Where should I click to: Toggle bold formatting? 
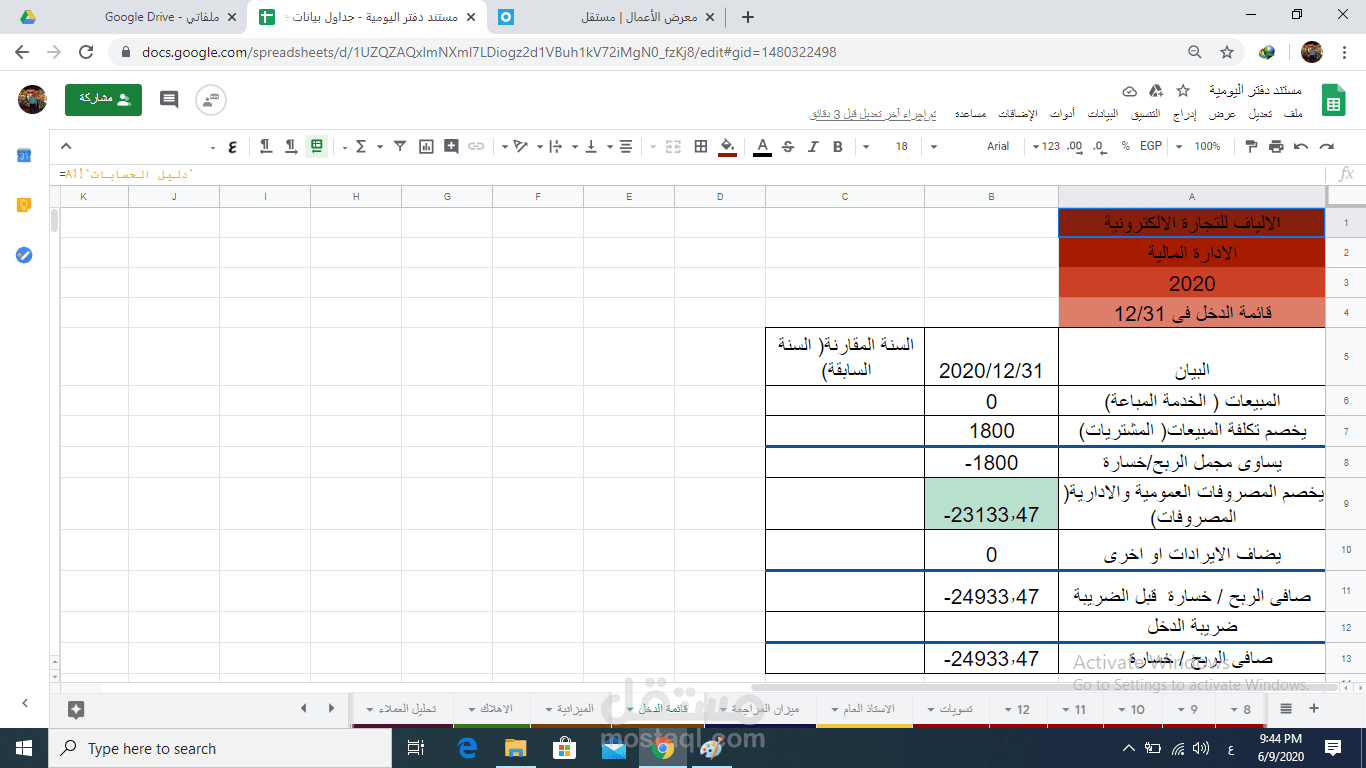point(838,146)
